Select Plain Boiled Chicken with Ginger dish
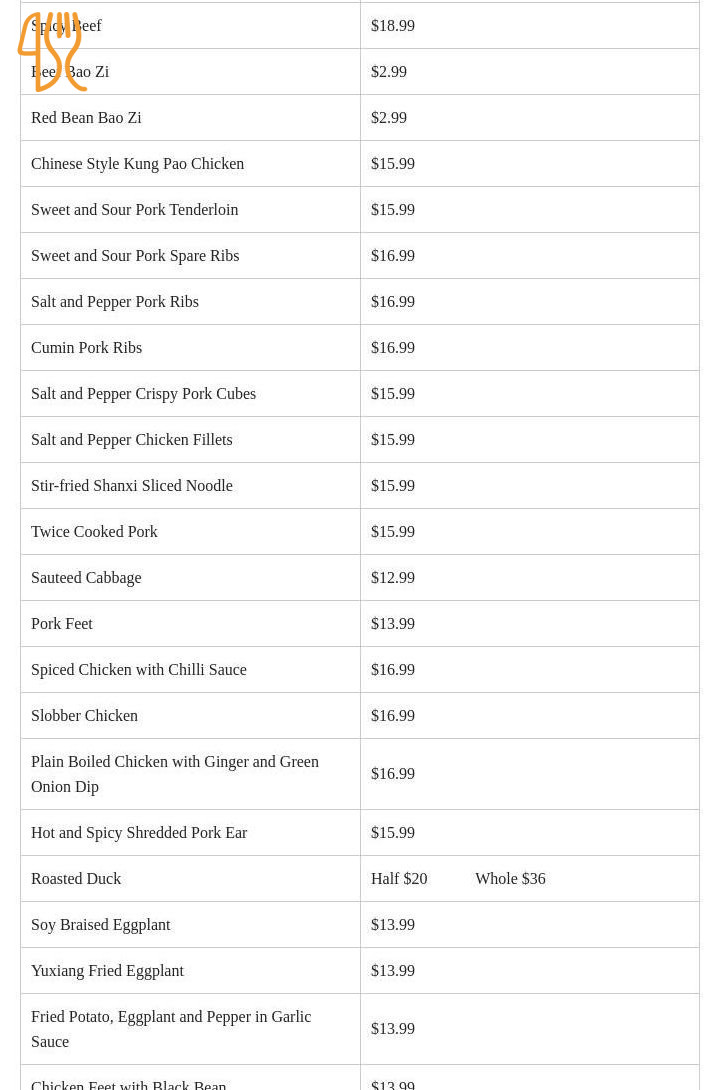 click(x=175, y=773)
